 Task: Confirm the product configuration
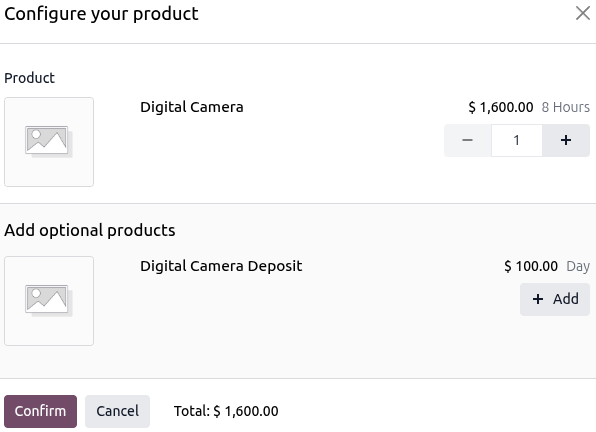tap(40, 411)
